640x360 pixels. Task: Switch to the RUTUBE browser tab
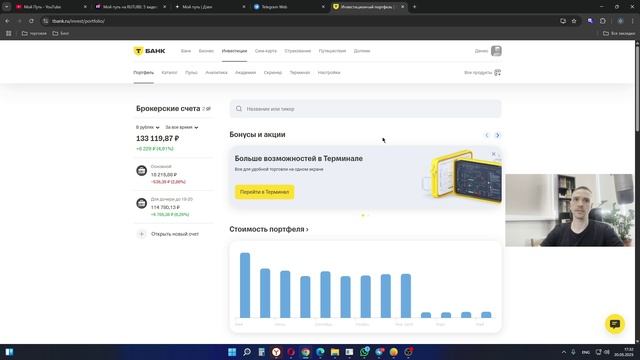point(130,7)
